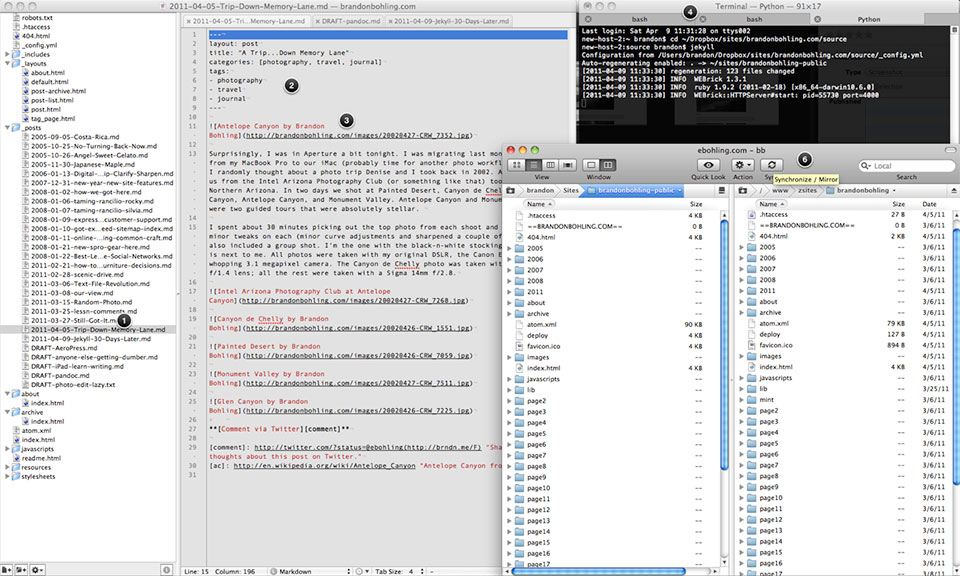Select the dual-pane window layout
The image size is (960, 576).
[x=608, y=164]
